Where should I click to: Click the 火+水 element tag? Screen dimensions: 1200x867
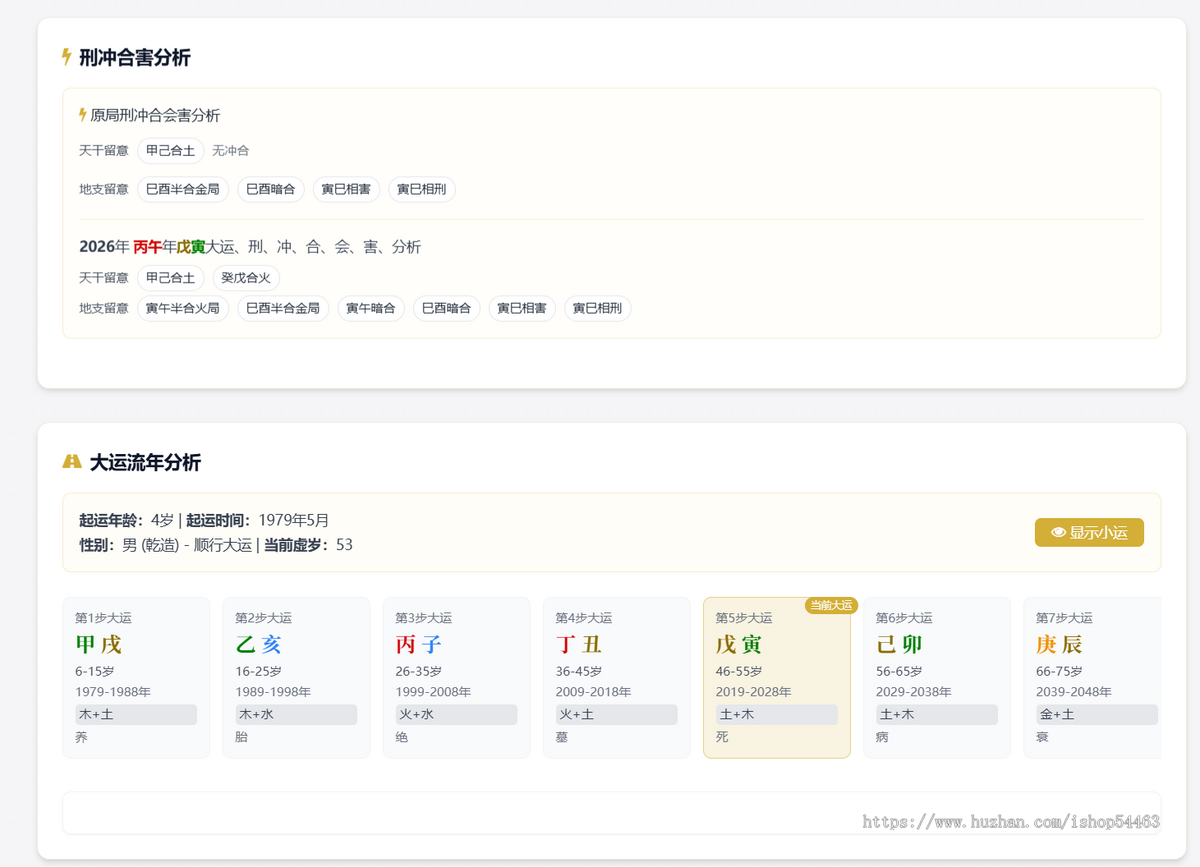[x=456, y=715]
